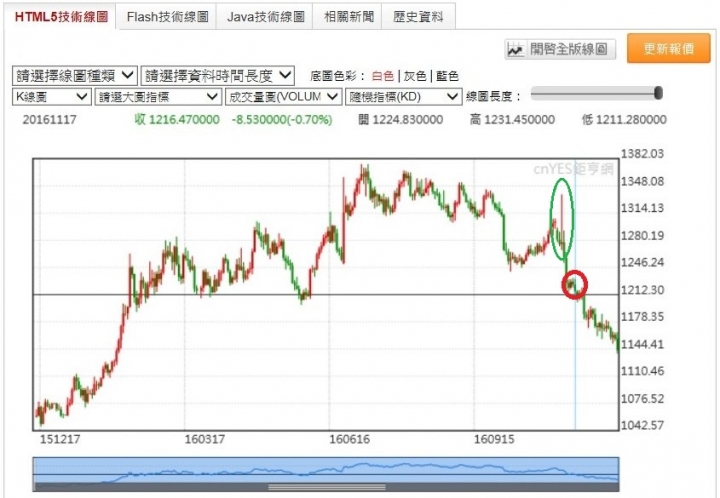Click the horizontal scrollbar thumb under overview
720x498 pixels.
(x=326, y=487)
